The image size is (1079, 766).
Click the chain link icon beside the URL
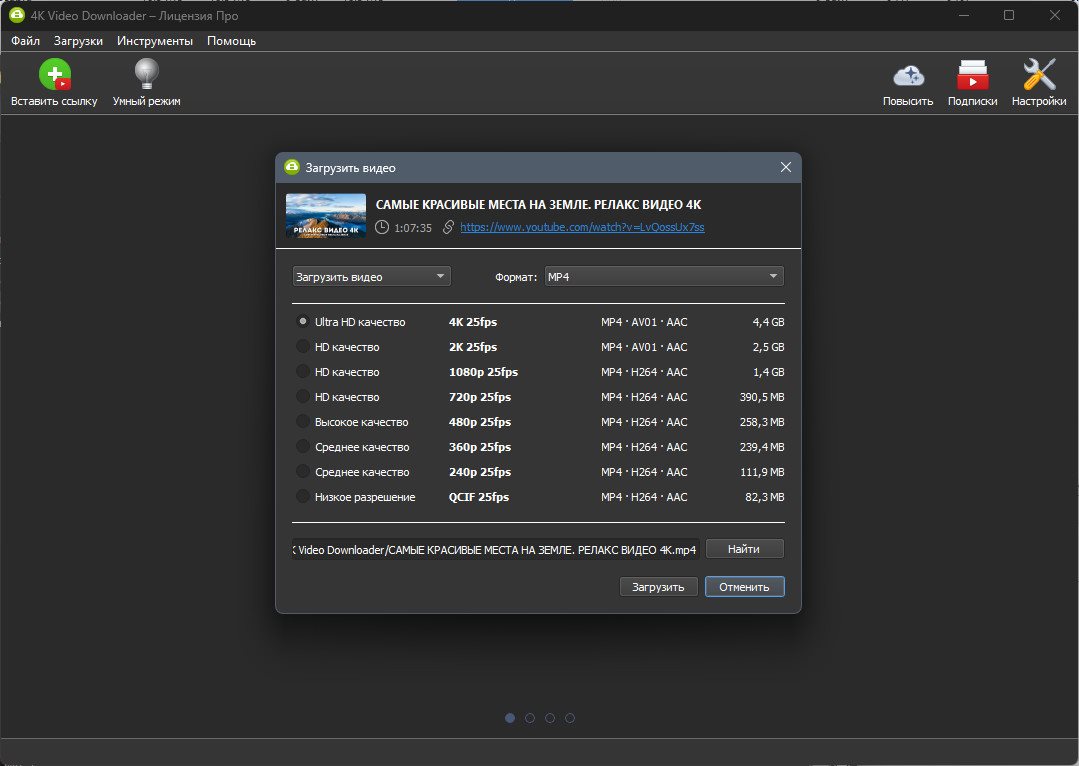point(448,227)
